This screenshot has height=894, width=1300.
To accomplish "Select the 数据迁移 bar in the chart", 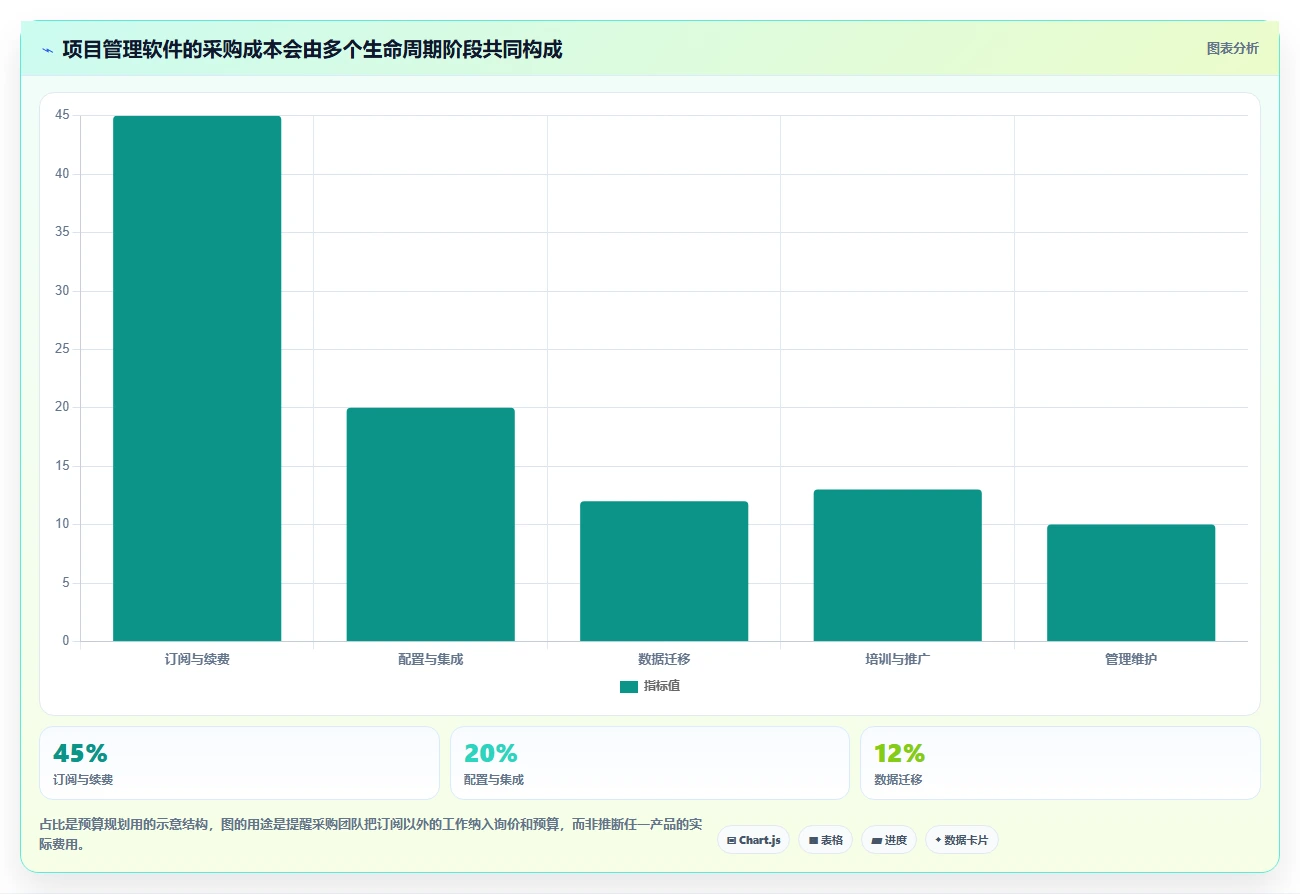I will click(x=664, y=571).
